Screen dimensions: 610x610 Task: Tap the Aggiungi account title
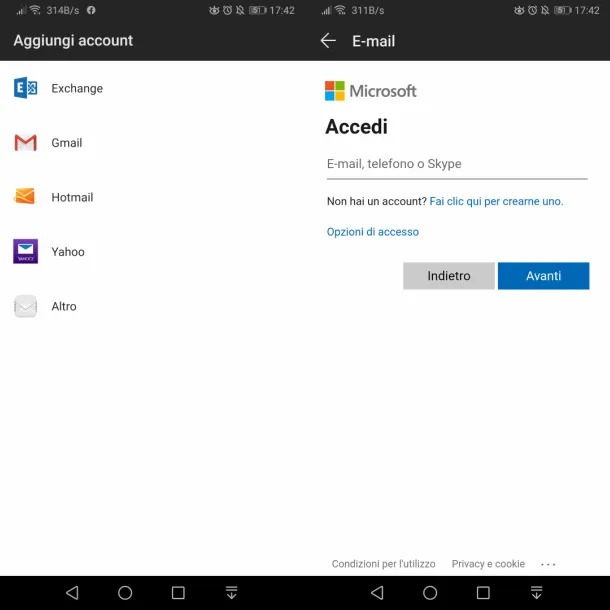73,40
